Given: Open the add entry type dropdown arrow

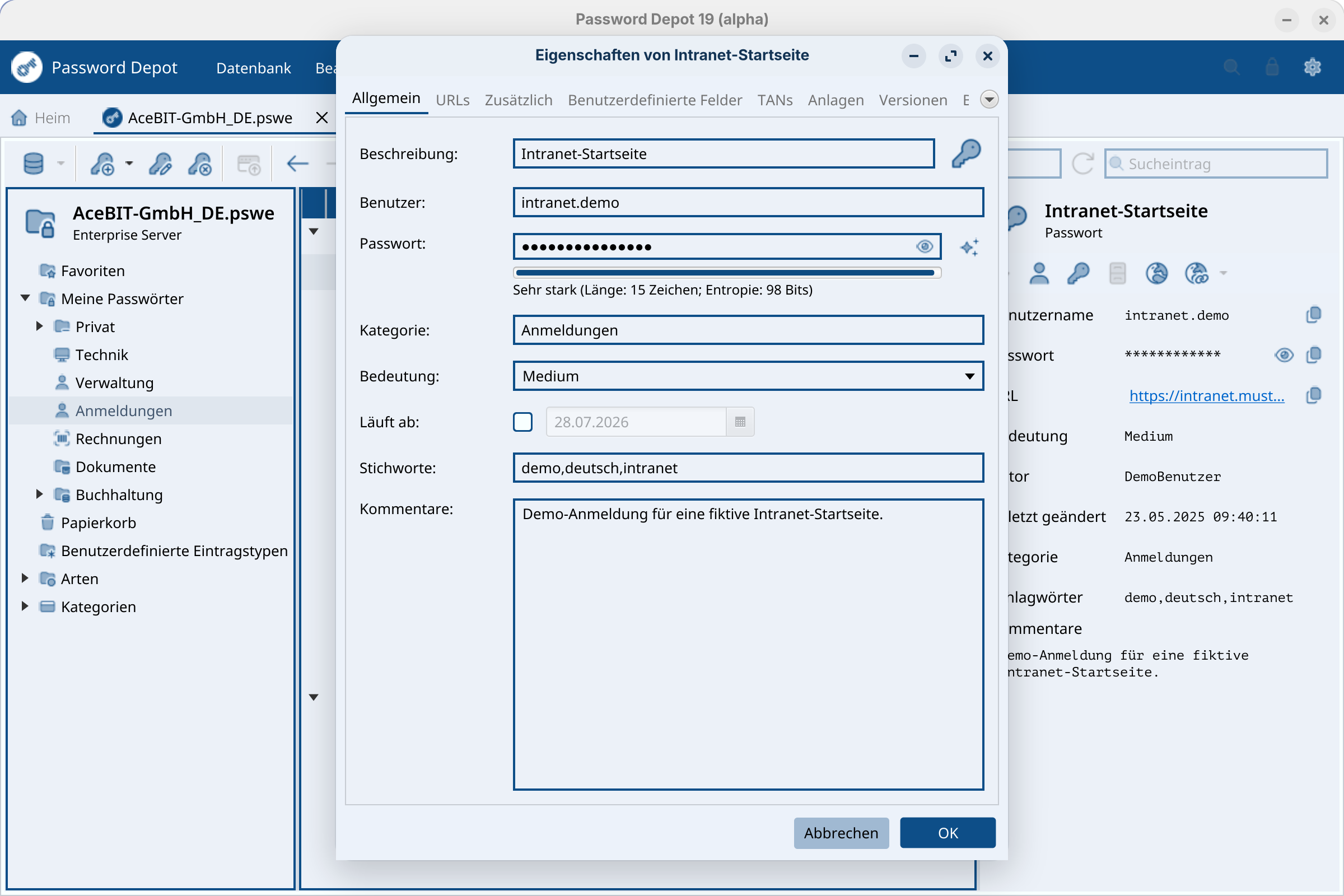Looking at the screenshot, I should tap(129, 164).
